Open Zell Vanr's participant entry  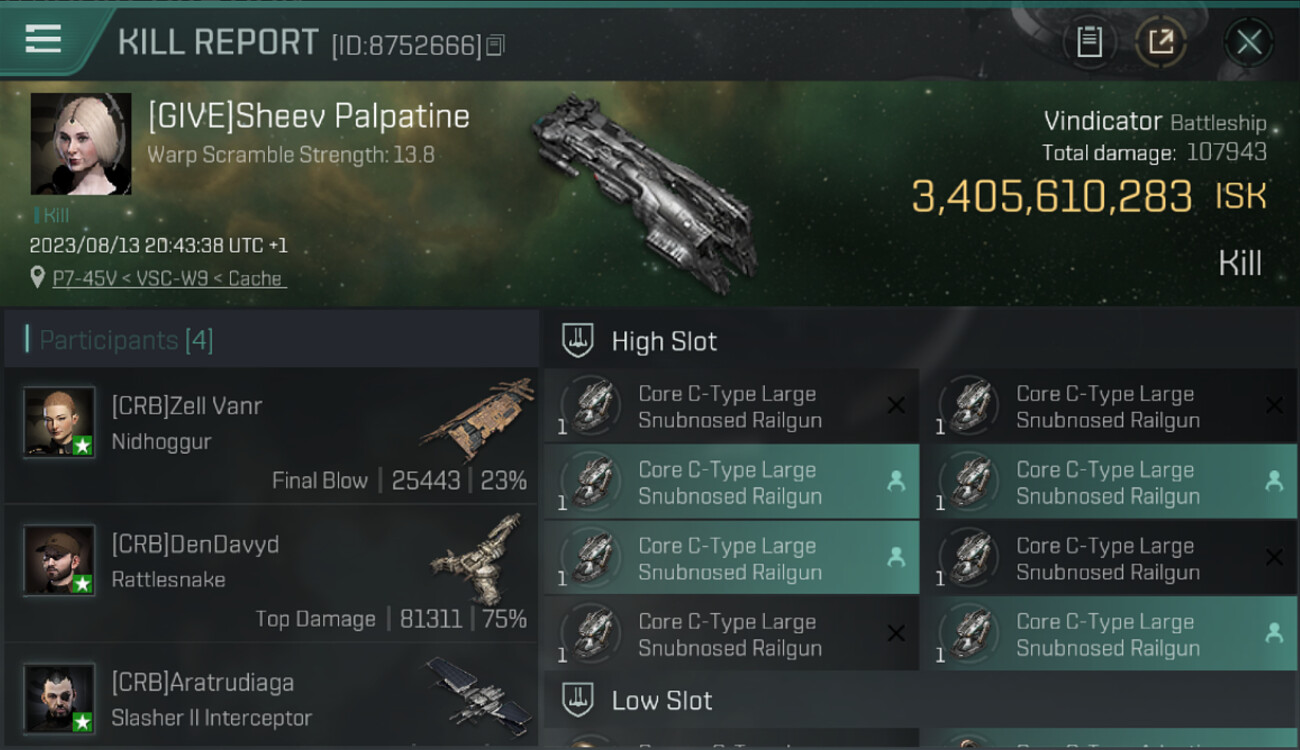[x=270, y=436]
